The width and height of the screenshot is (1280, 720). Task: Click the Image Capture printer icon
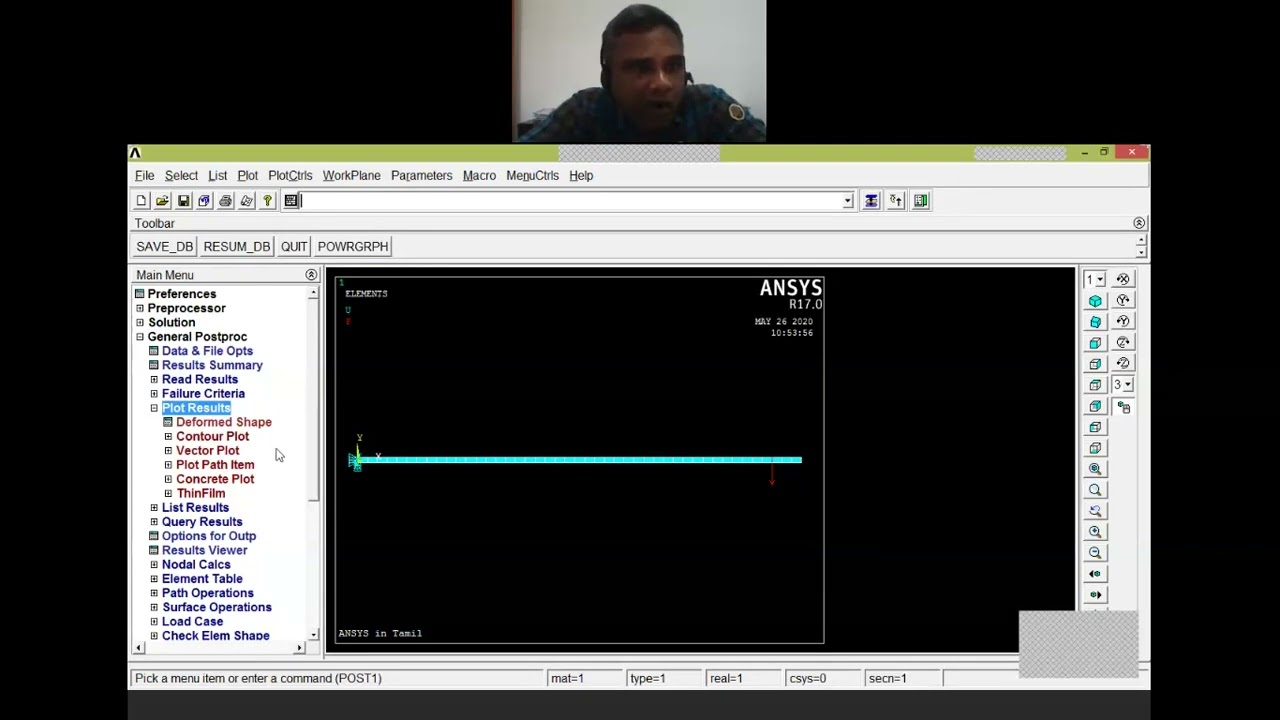[225, 201]
